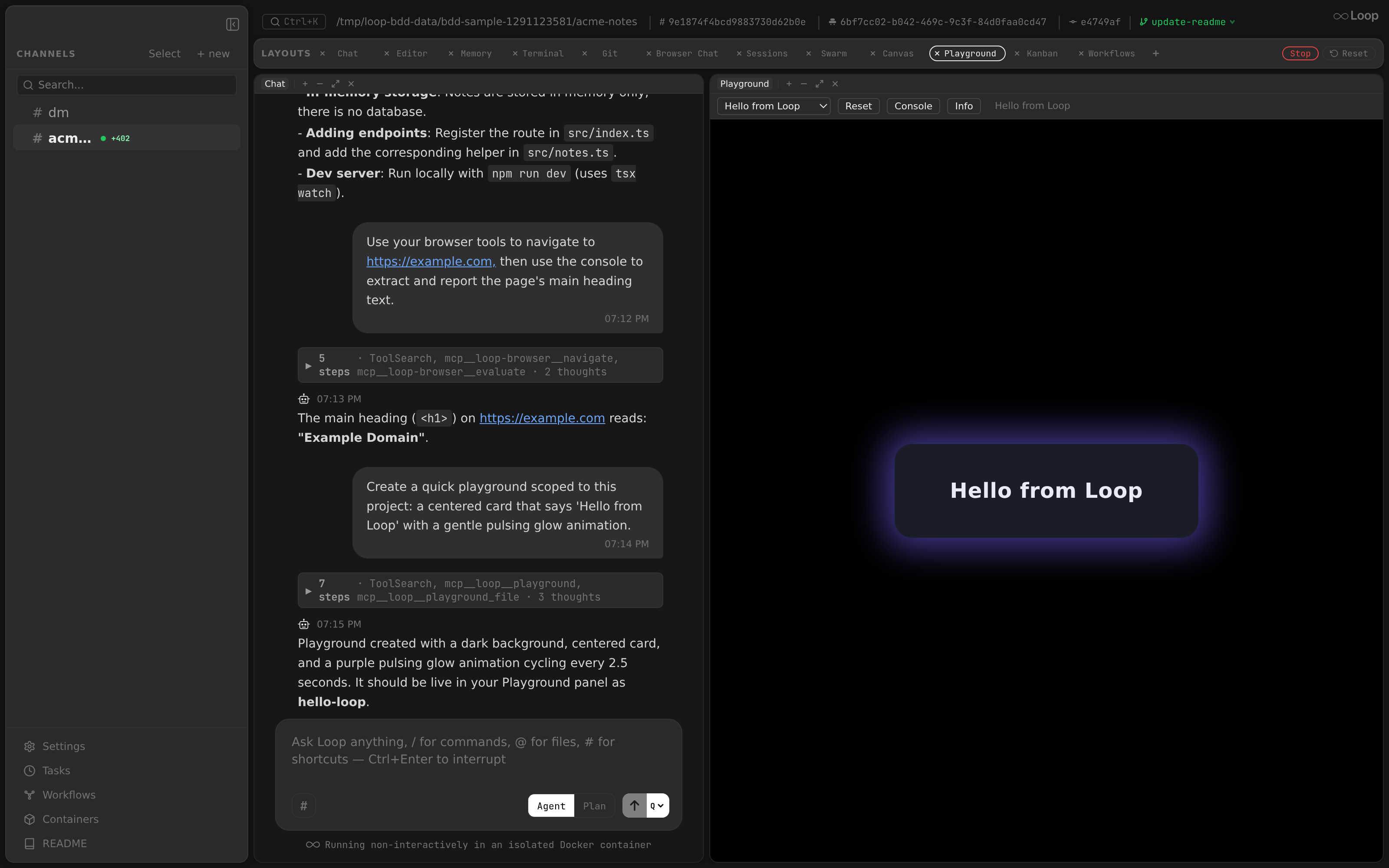Expand the 7 steps tool summary
Image resolution: width=1389 pixels, height=868 pixels.
[x=480, y=590]
